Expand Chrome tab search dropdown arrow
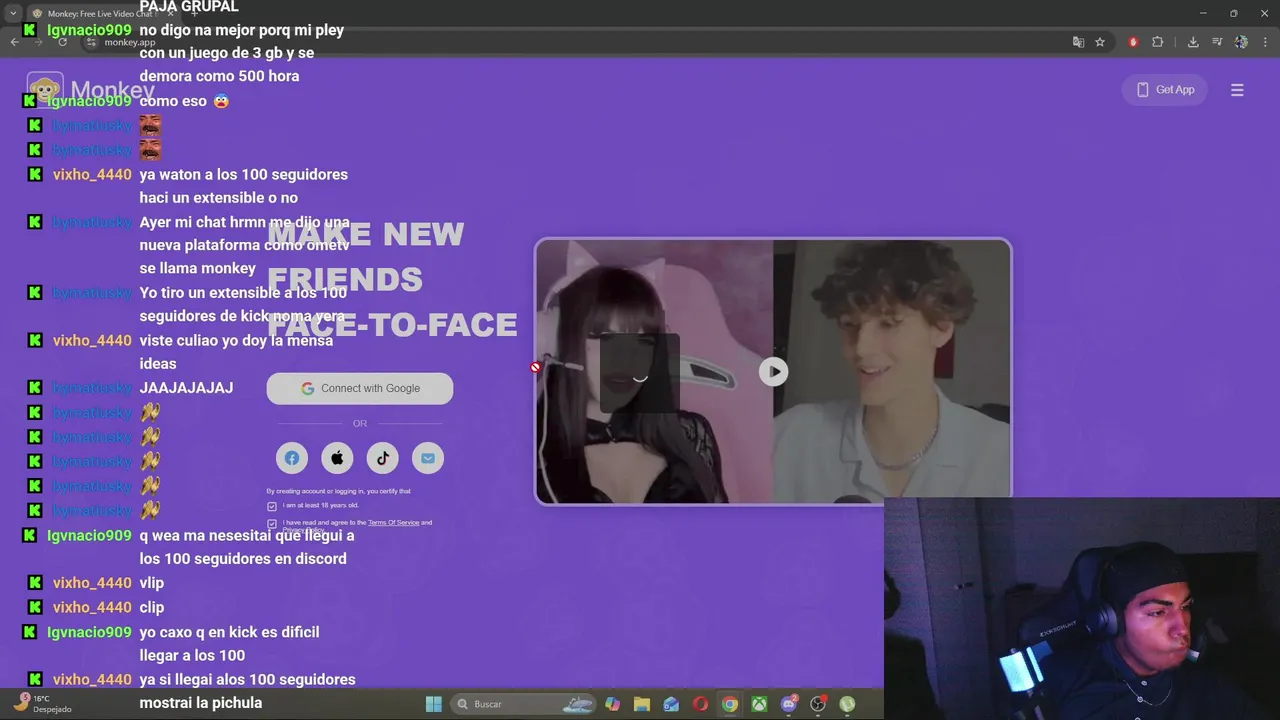The image size is (1280, 720). point(13,14)
